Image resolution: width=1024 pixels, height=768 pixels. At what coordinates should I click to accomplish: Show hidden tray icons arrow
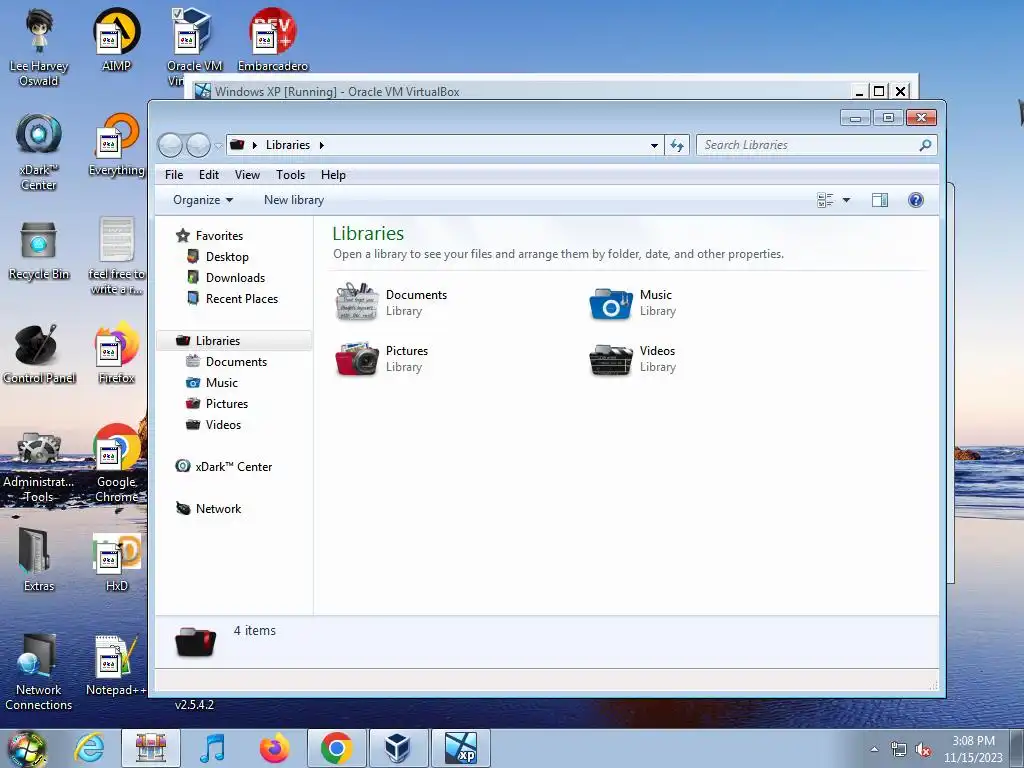[x=874, y=749]
